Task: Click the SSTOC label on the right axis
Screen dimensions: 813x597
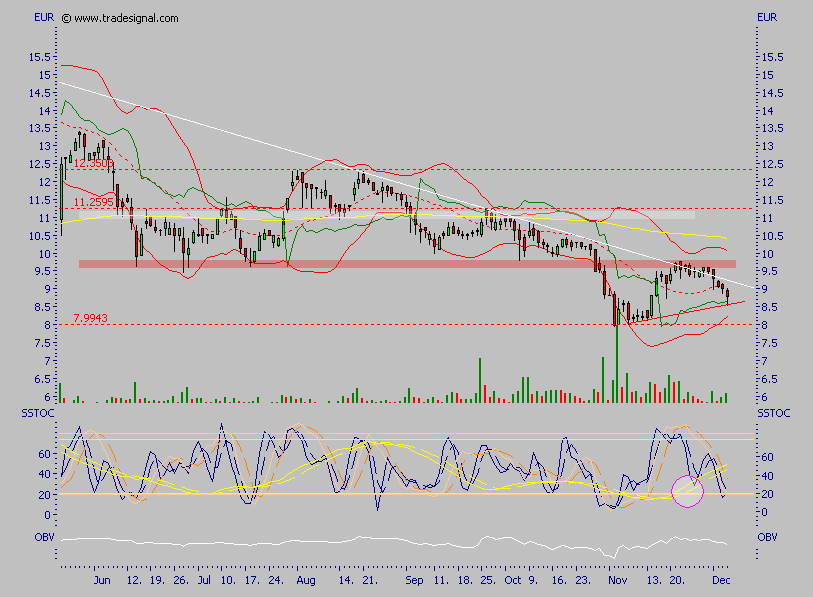Action: coord(774,413)
